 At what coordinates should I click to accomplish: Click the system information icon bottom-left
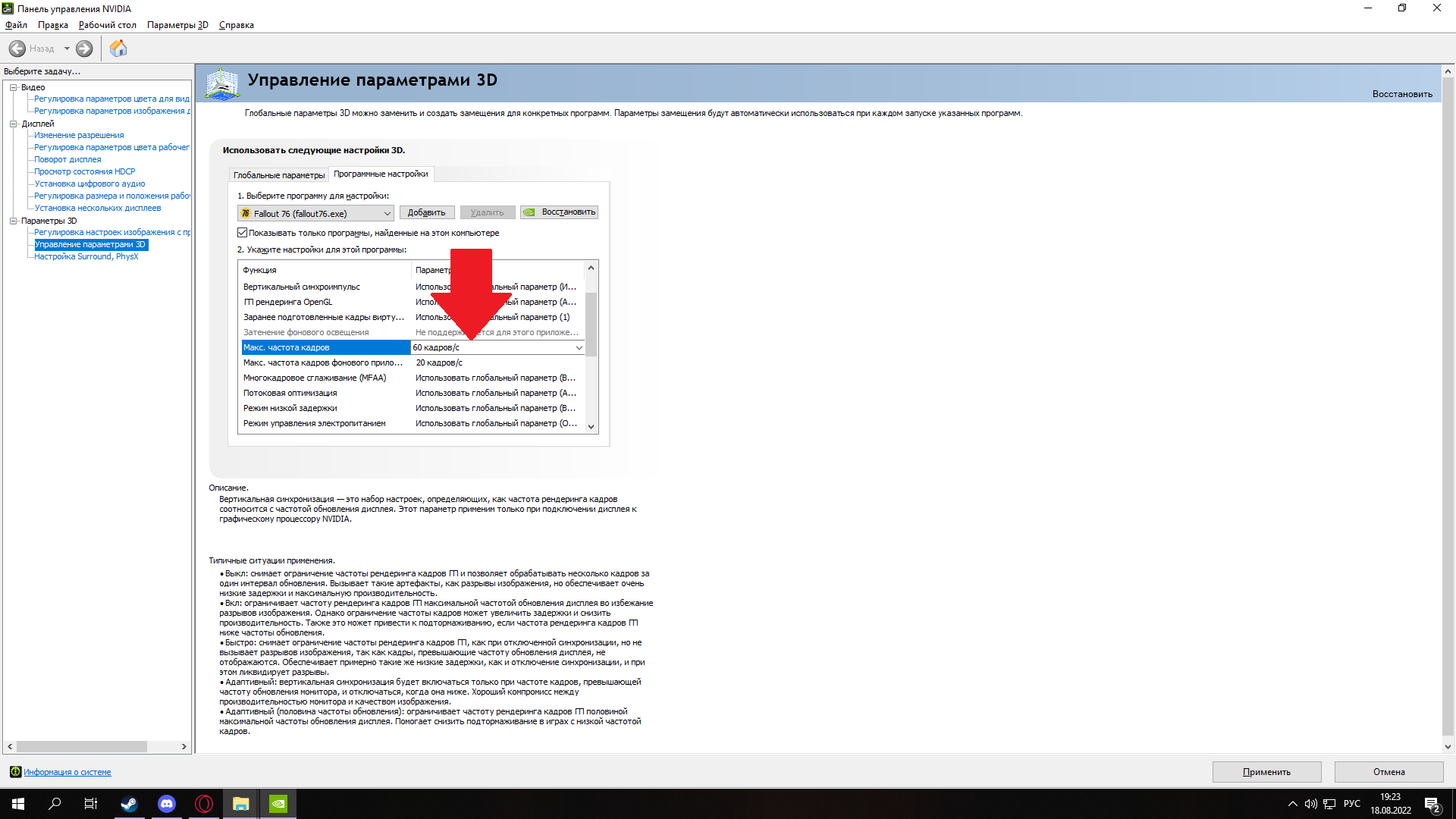(x=15, y=772)
